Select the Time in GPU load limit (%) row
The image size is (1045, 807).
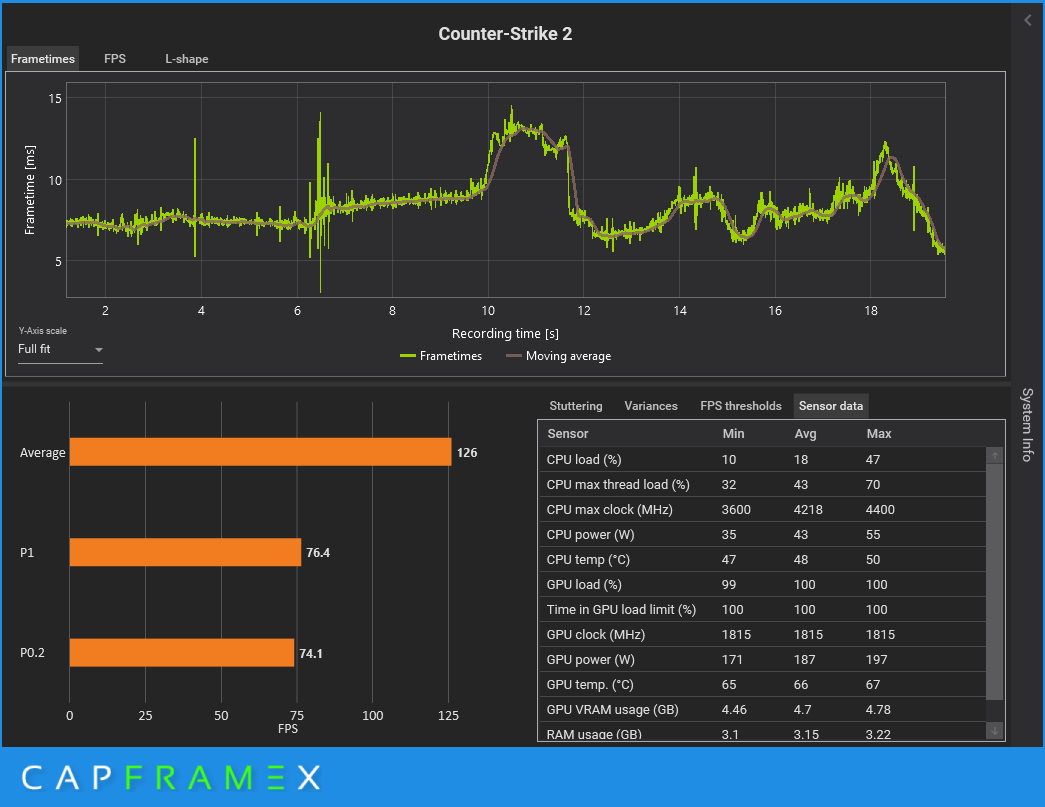pos(762,610)
